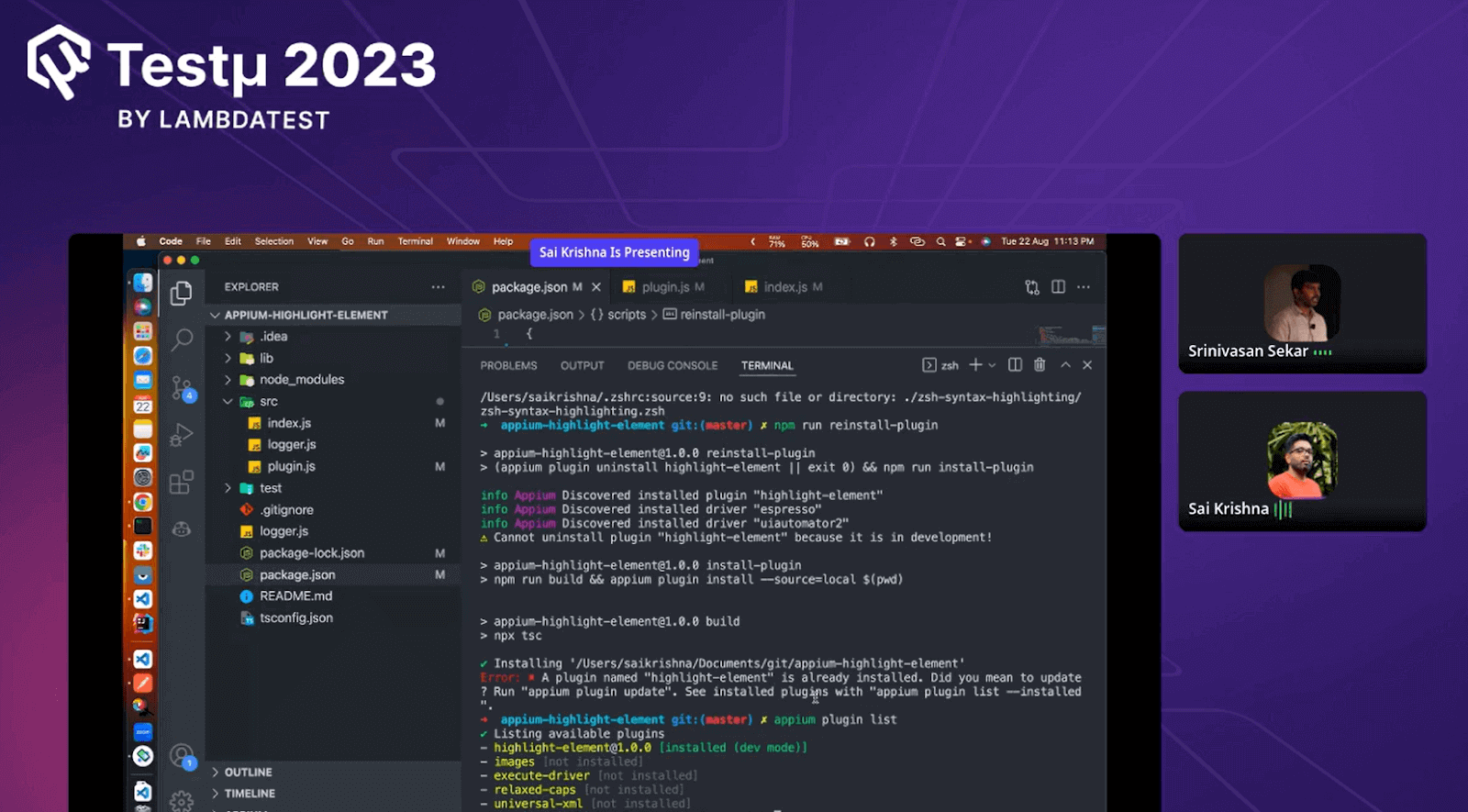Open the Terminal menu in the menu bar

click(416, 241)
